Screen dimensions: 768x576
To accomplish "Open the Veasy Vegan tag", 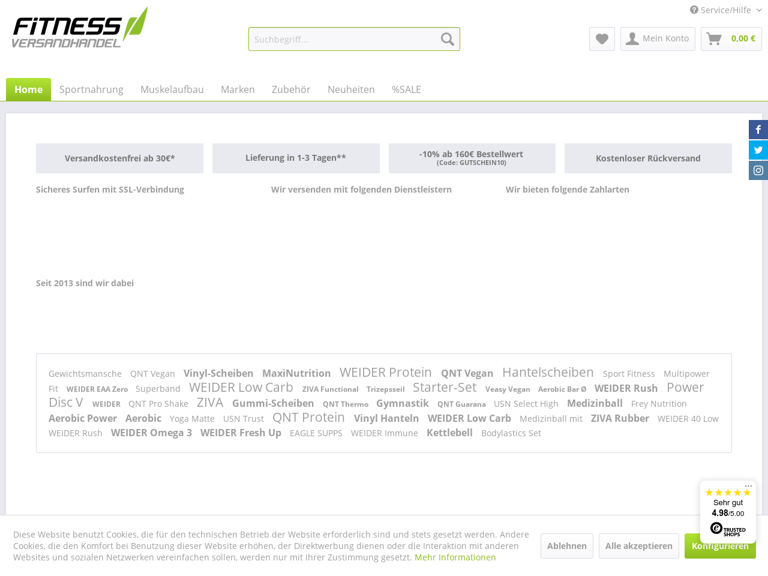I will [507, 389].
